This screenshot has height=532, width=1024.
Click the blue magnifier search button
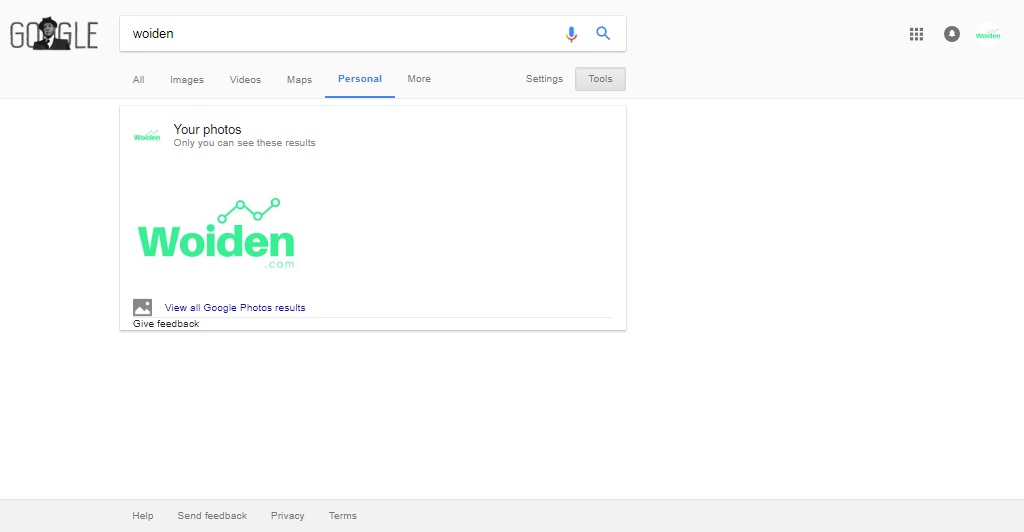click(603, 33)
